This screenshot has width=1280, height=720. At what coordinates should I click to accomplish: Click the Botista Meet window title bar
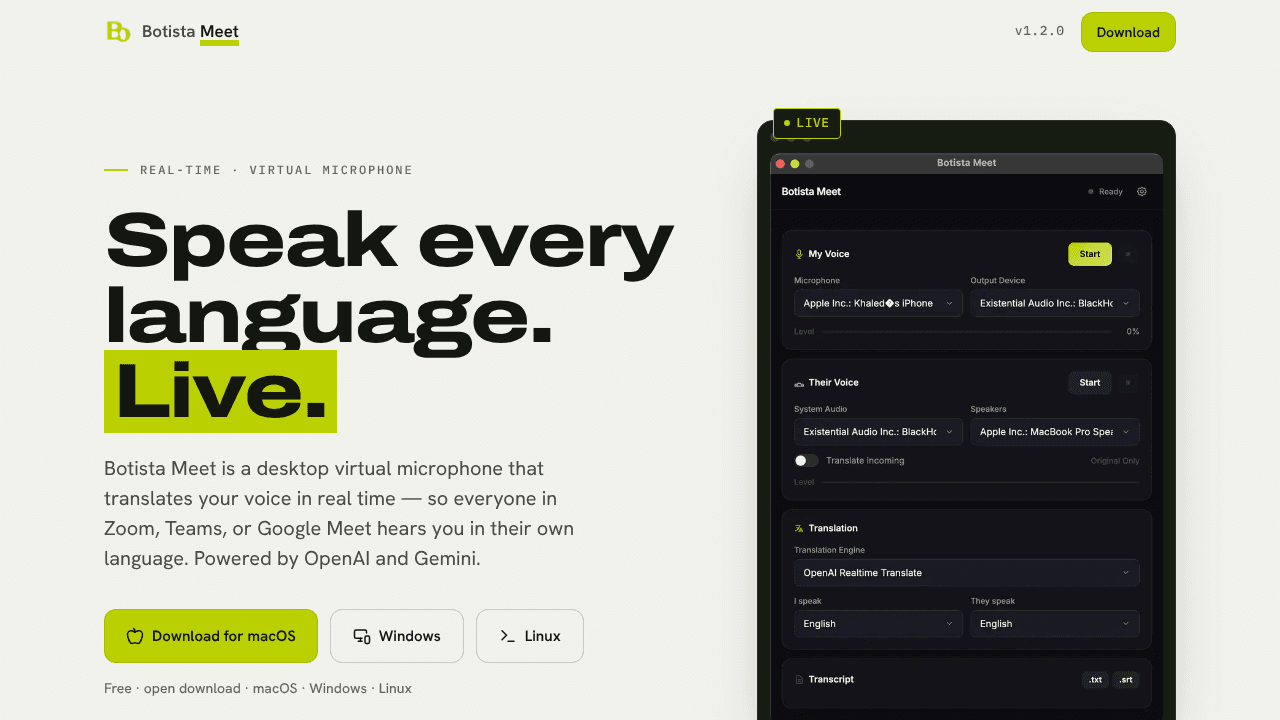pos(966,163)
